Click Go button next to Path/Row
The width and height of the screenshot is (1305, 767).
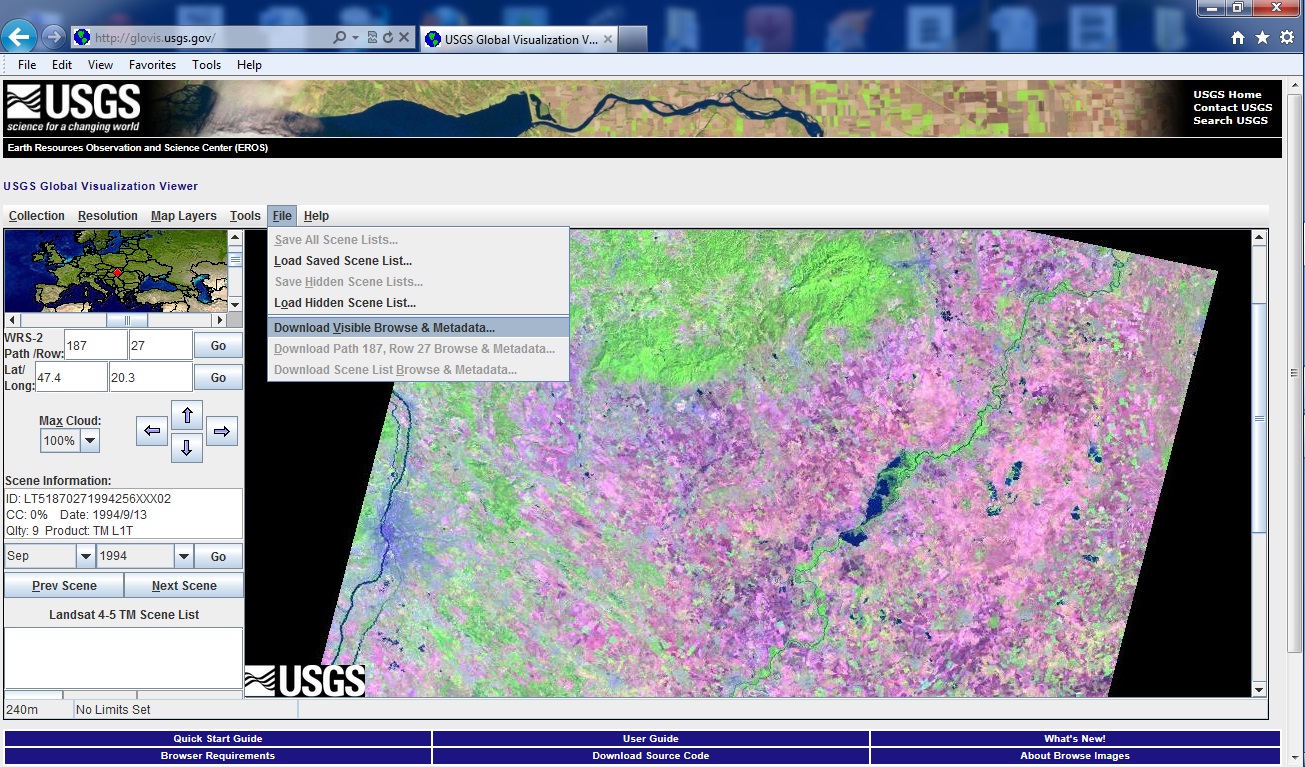click(x=218, y=345)
